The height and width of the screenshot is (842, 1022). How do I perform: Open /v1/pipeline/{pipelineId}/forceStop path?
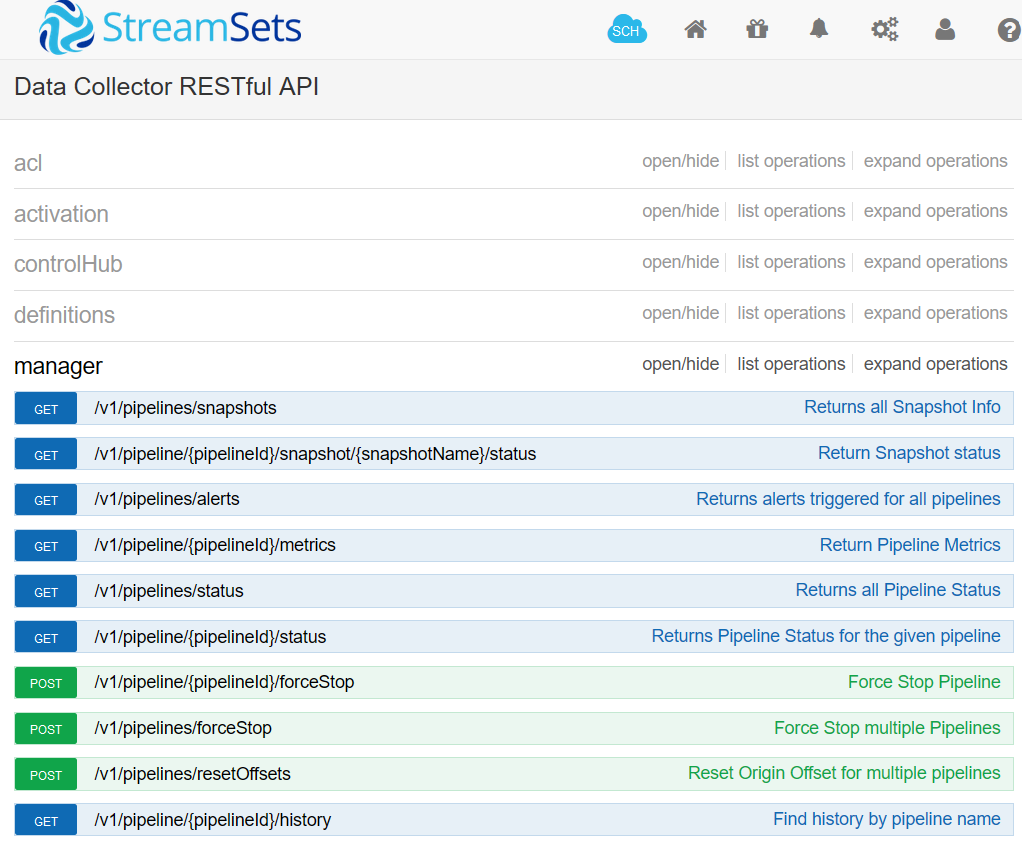(x=224, y=682)
